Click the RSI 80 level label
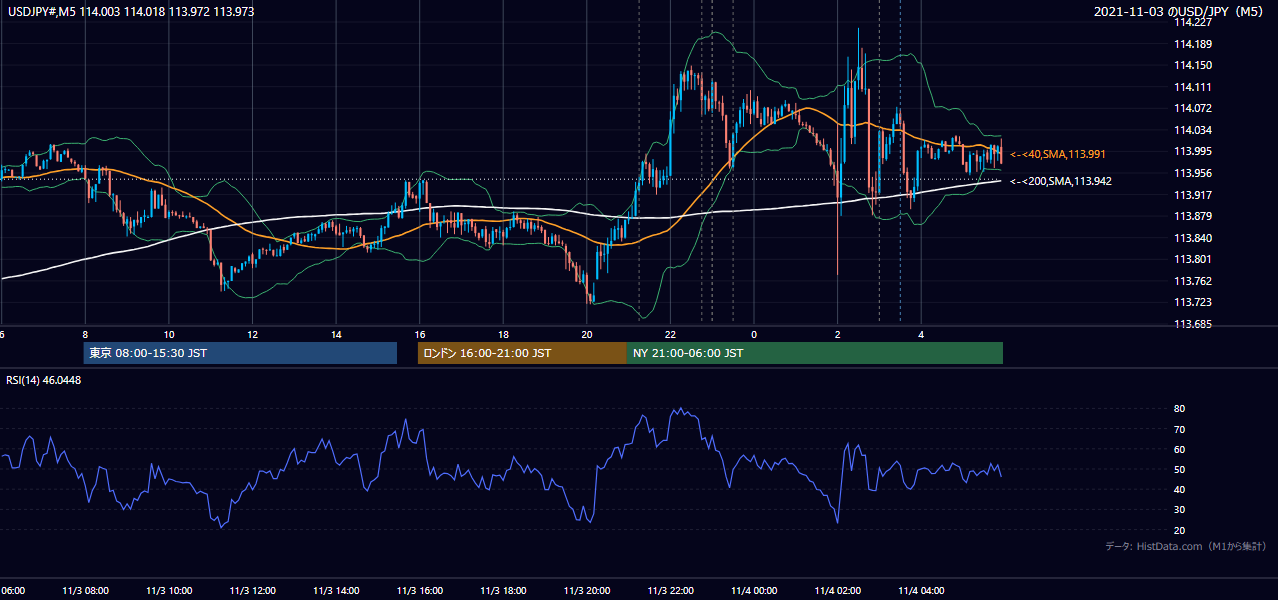Image resolution: width=1278 pixels, height=600 pixels. click(x=1180, y=409)
